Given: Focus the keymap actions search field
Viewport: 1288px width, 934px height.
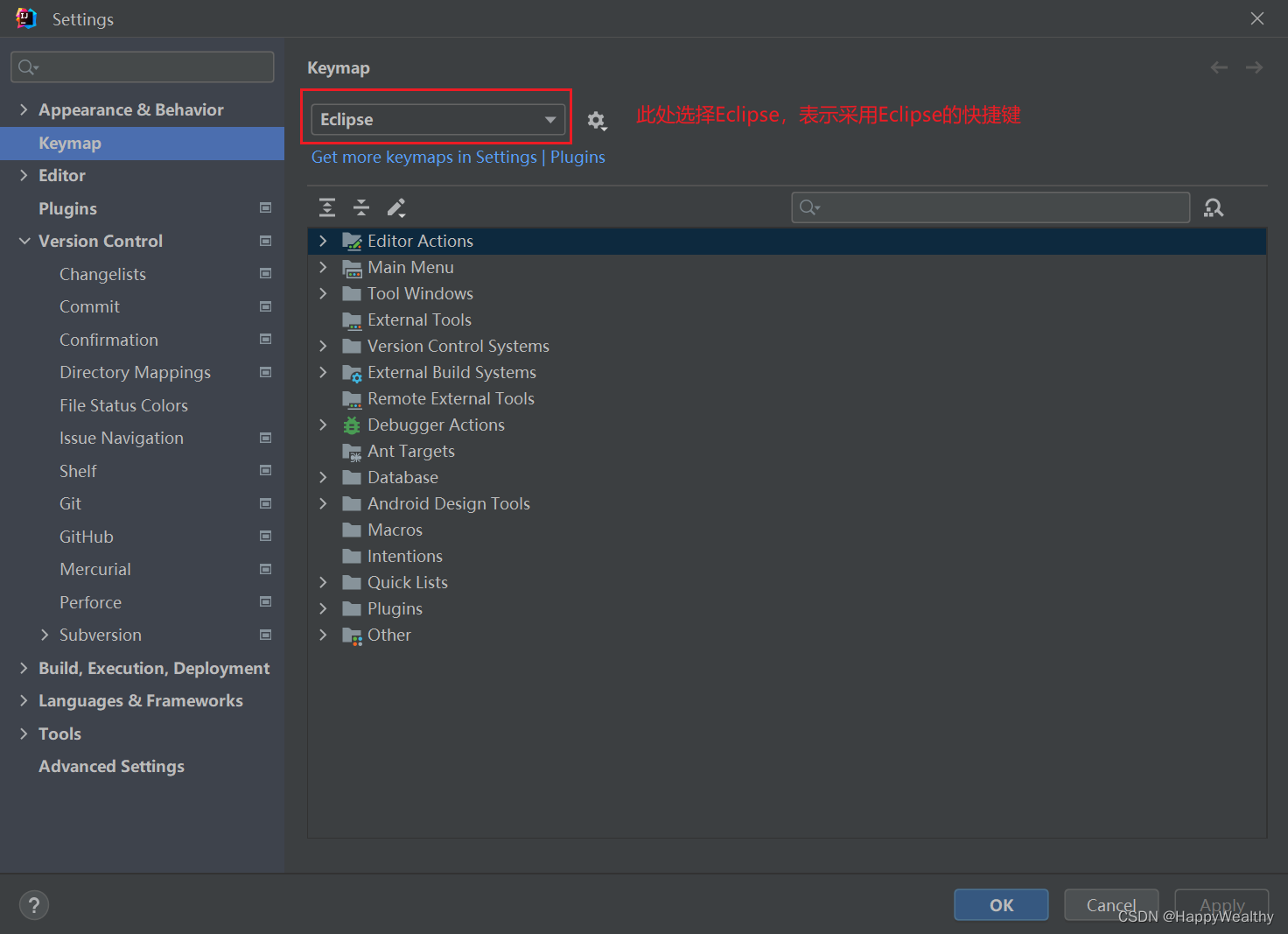Looking at the screenshot, I should point(990,207).
